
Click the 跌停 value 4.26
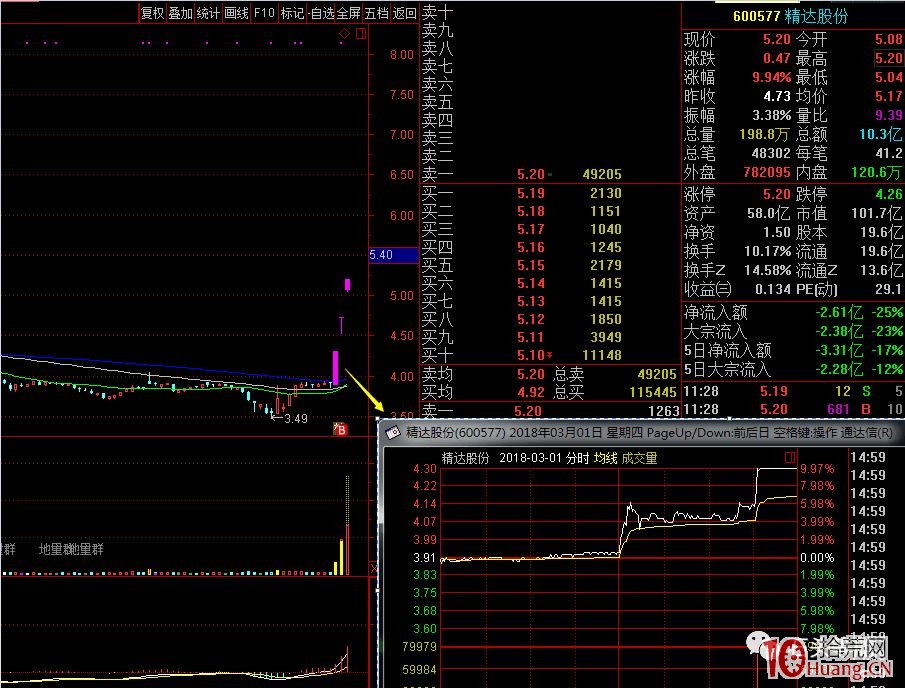tap(888, 194)
